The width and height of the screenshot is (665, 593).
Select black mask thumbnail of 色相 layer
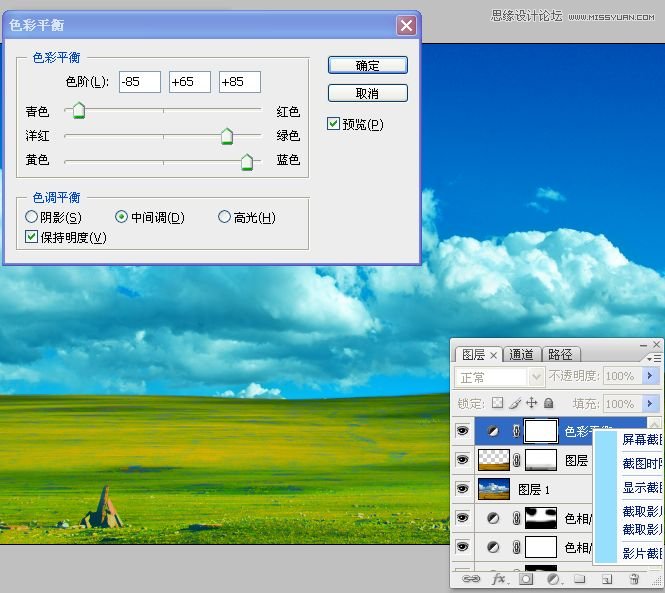coord(541,518)
